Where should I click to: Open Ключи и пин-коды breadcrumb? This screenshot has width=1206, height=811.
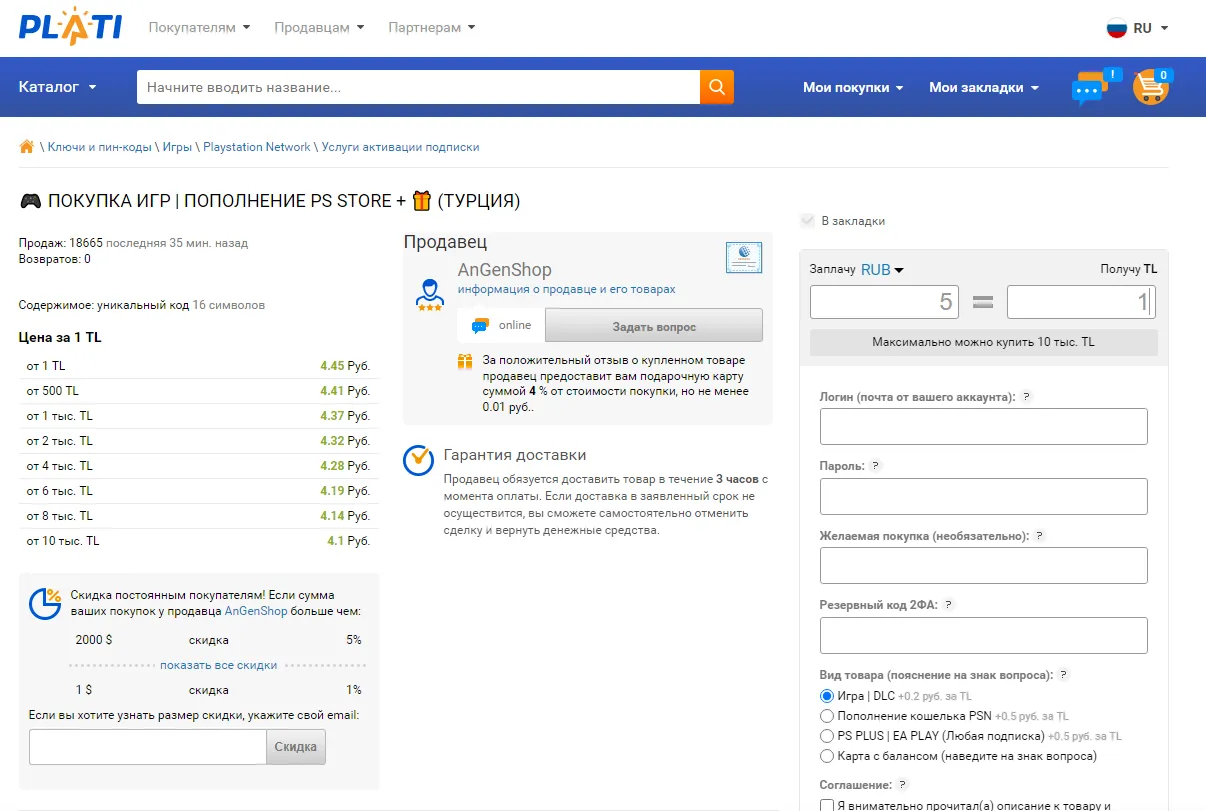[99, 147]
